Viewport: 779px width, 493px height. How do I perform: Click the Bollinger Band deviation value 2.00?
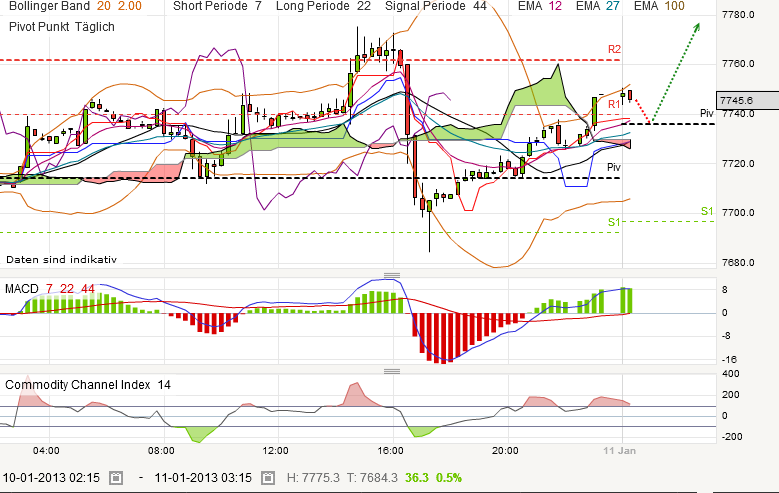[130, 6]
